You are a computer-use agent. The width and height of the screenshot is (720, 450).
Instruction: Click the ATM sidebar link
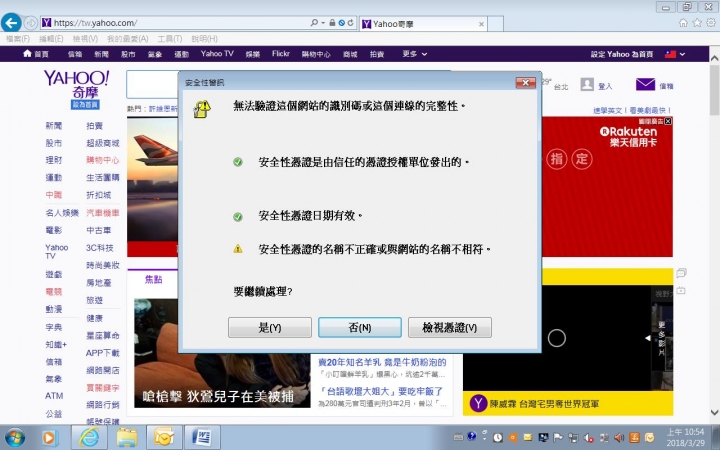(x=54, y=396)
